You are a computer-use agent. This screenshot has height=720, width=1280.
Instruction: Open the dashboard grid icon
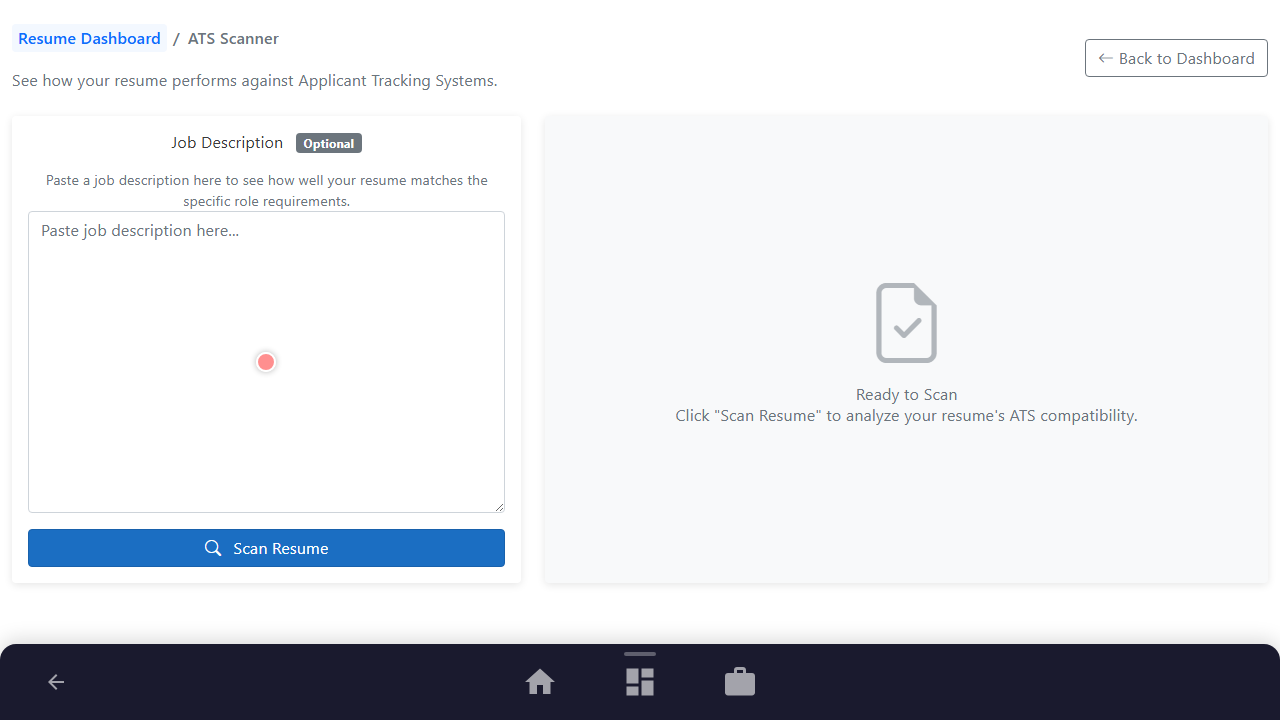640,682
